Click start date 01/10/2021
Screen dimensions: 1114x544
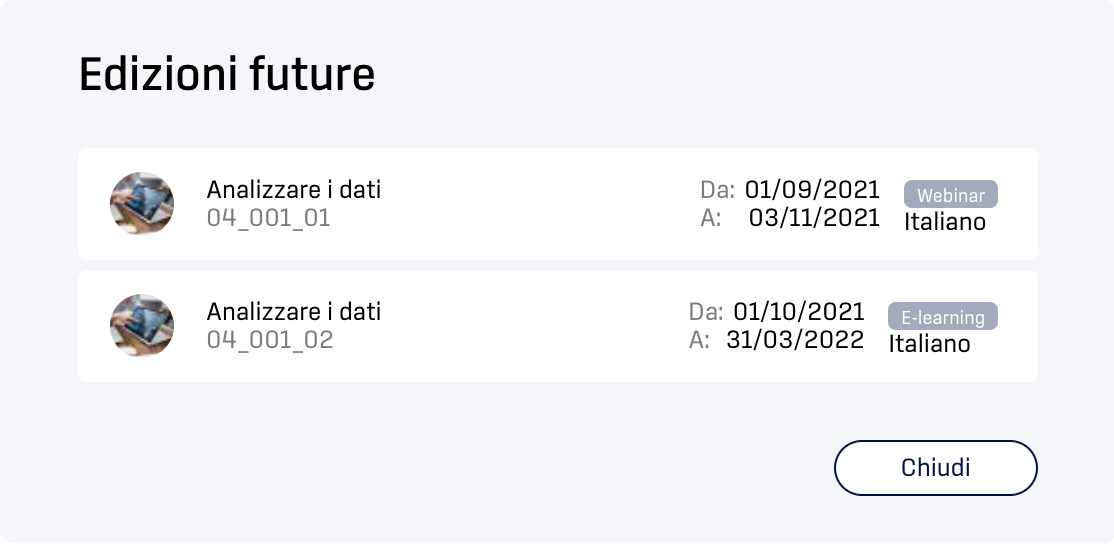coord(799,312)
